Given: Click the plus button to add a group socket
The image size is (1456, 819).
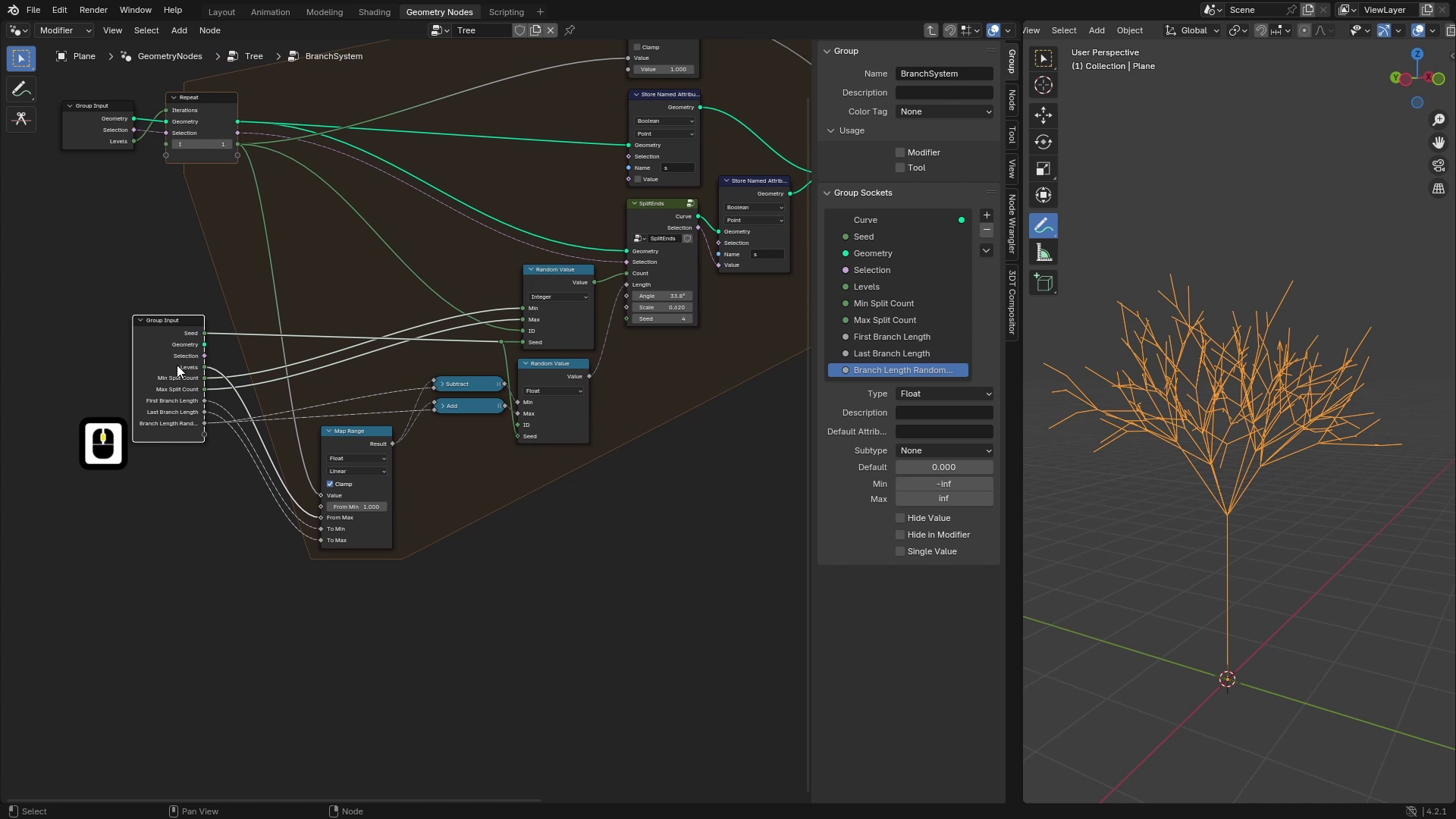Looking at the screenshot, I should 987,215.
